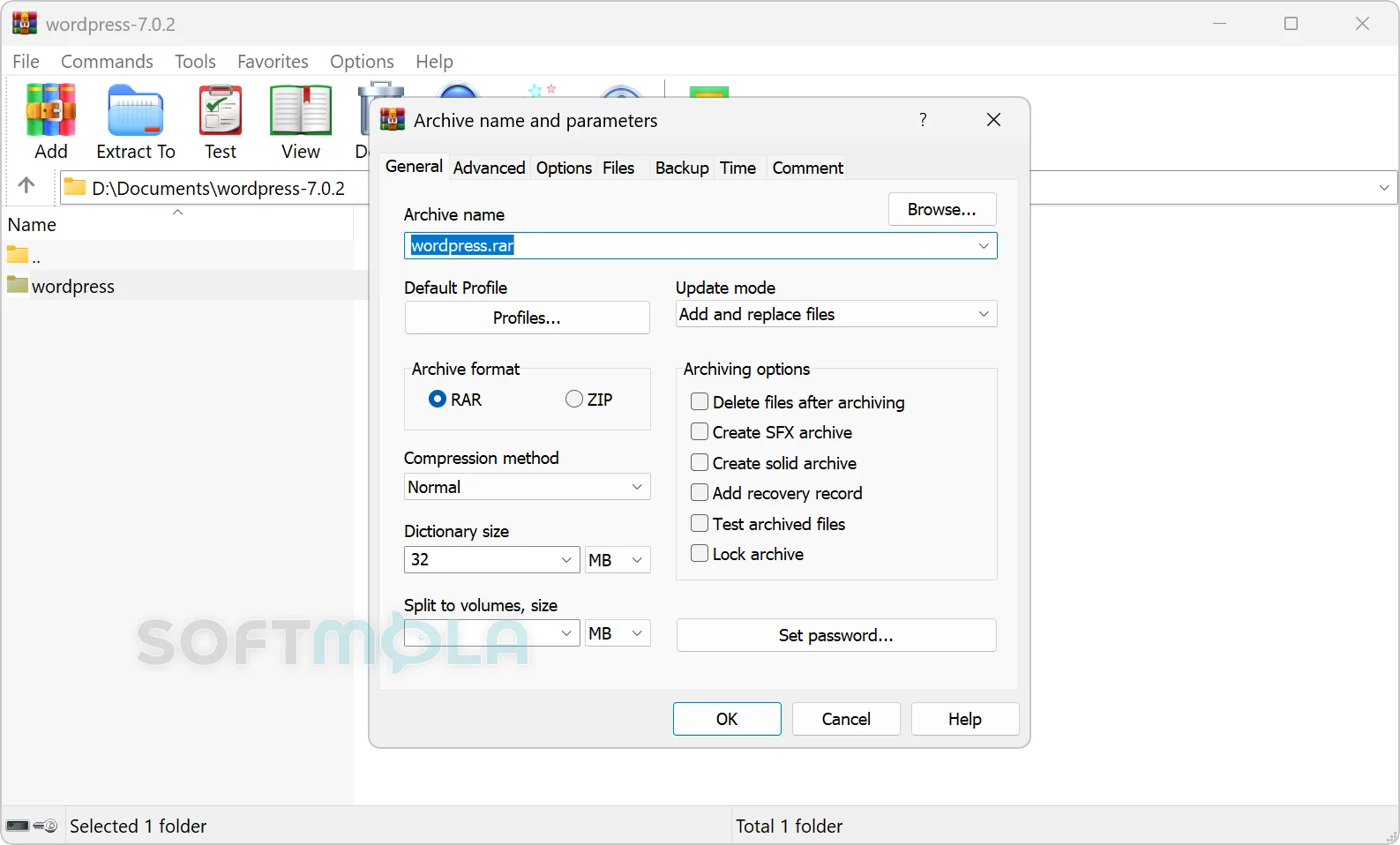1400x845 pixels.
Task: Open the File menu
Action: coord(26,61)
